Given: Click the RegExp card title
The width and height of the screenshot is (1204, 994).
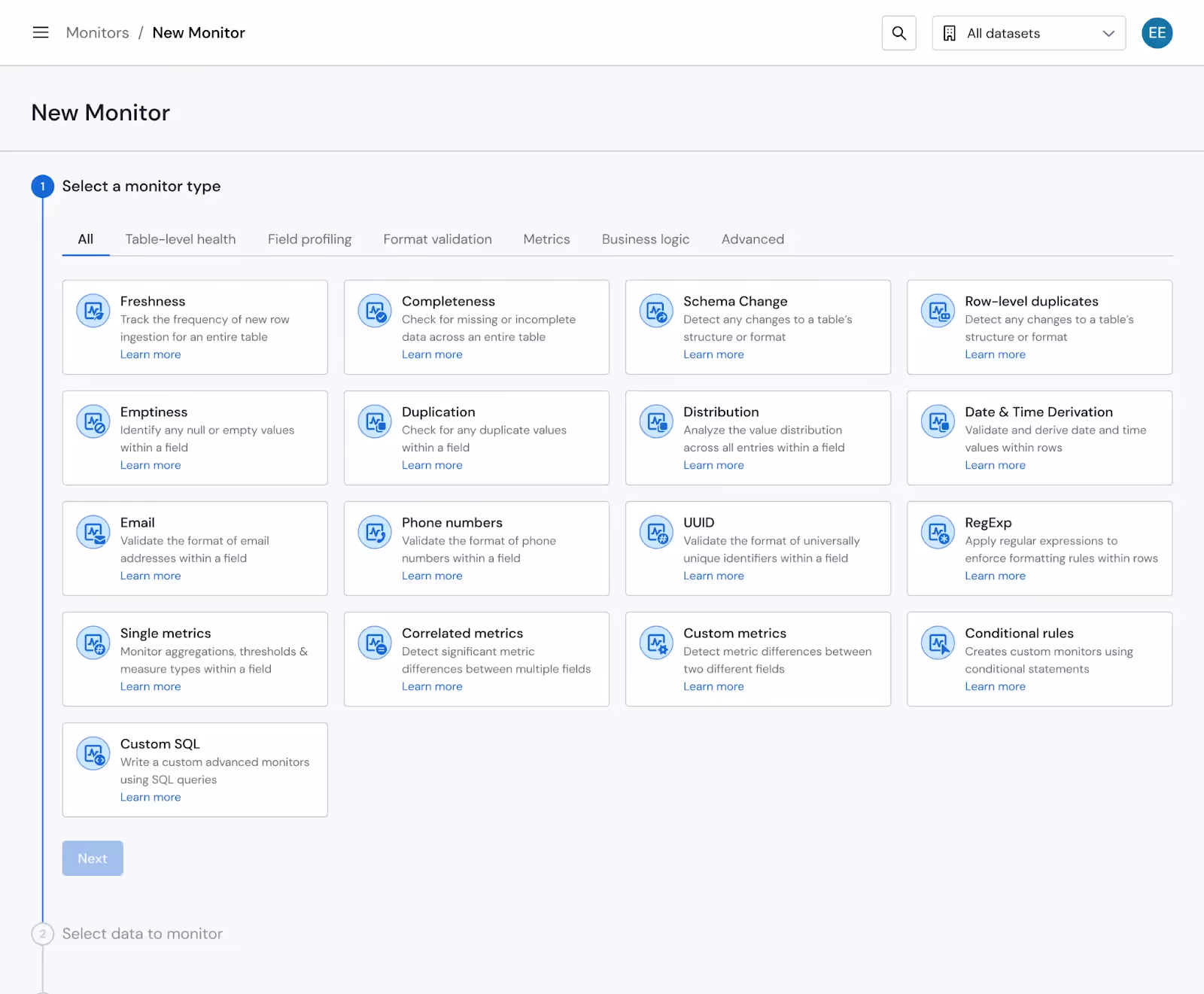Looking at the screenshot, I should pyautogui.click(x=988, y=522).
